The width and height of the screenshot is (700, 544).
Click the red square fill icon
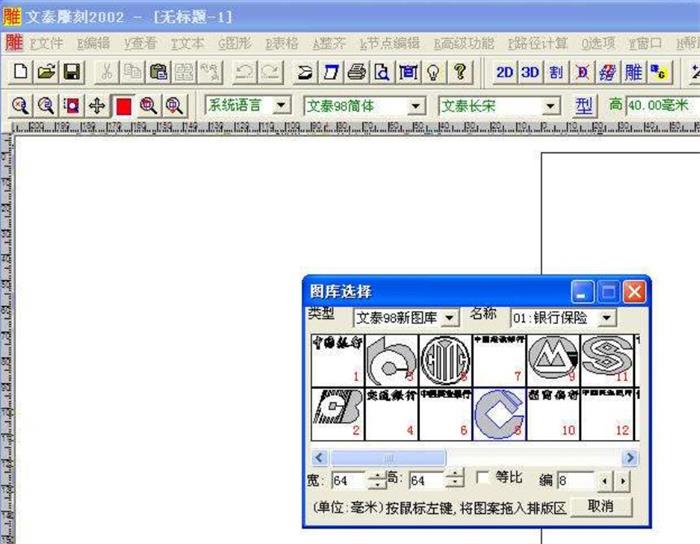tap(123, 106)
